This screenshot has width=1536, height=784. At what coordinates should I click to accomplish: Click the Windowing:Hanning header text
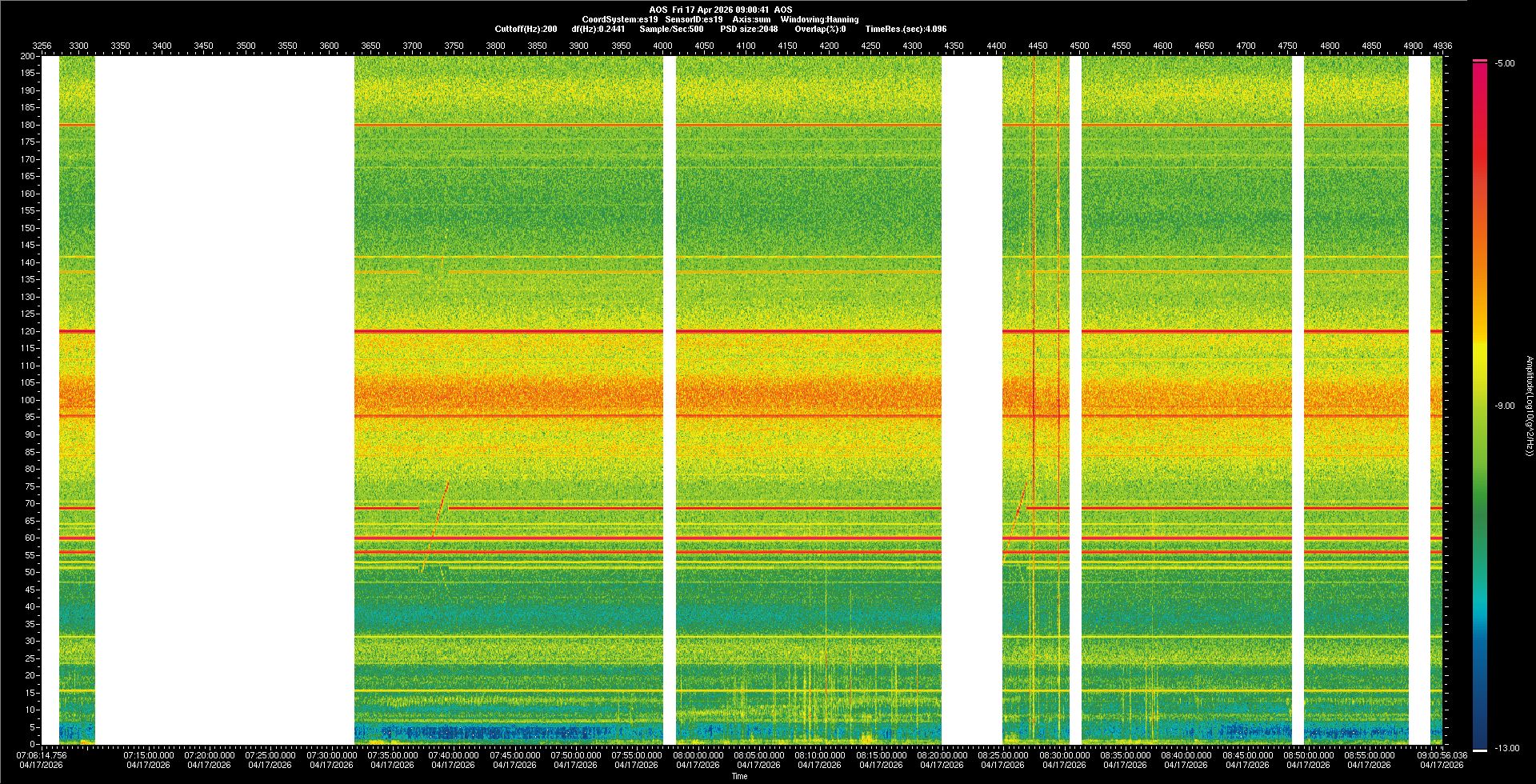(819, 19)
